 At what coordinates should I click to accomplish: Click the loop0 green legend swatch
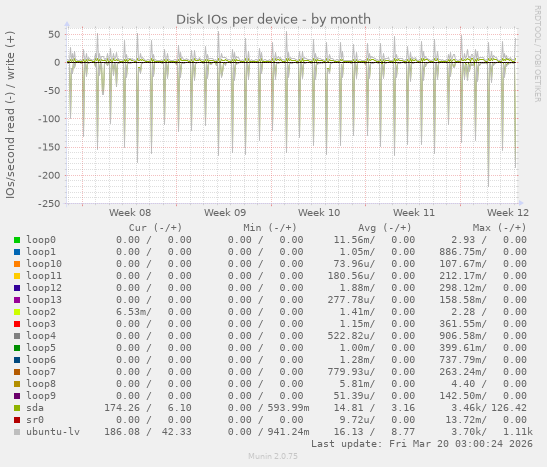pos(17,240)
